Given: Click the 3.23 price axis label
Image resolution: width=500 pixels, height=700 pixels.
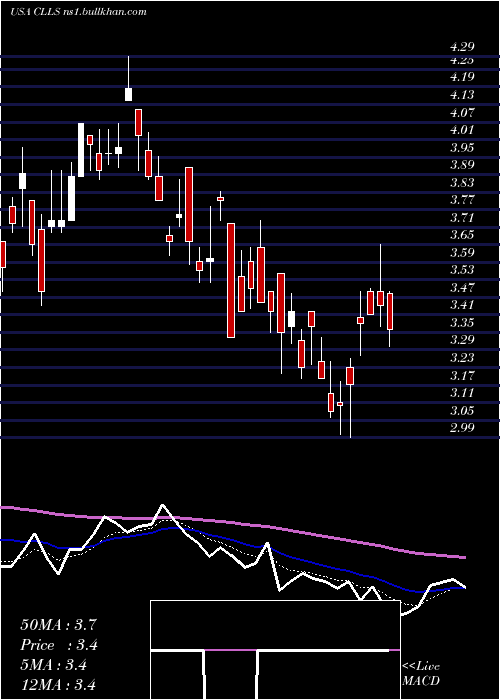Looking at the screenshot, I should click(462, 358).
